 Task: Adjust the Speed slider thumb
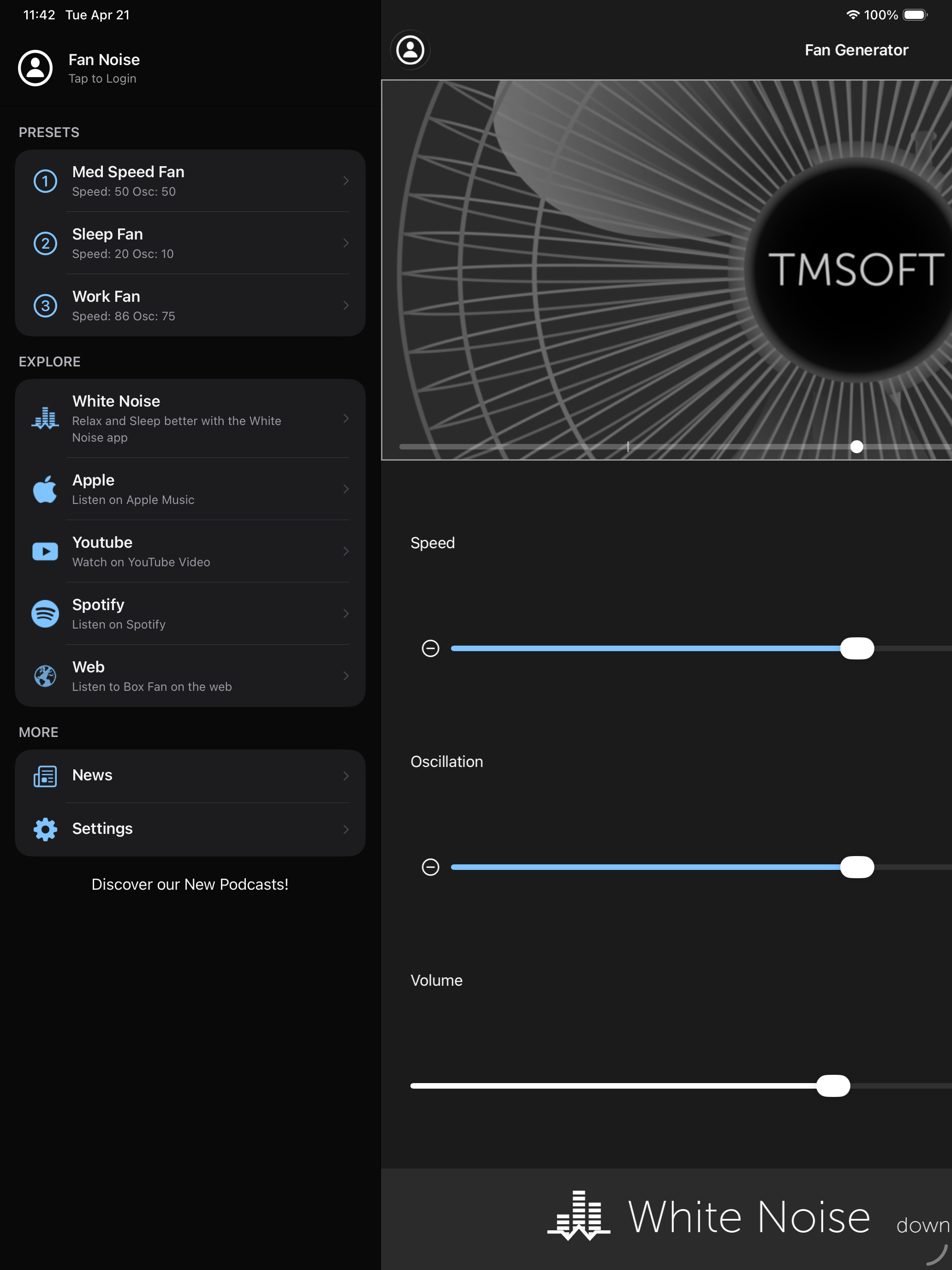(x=857, y=648)
